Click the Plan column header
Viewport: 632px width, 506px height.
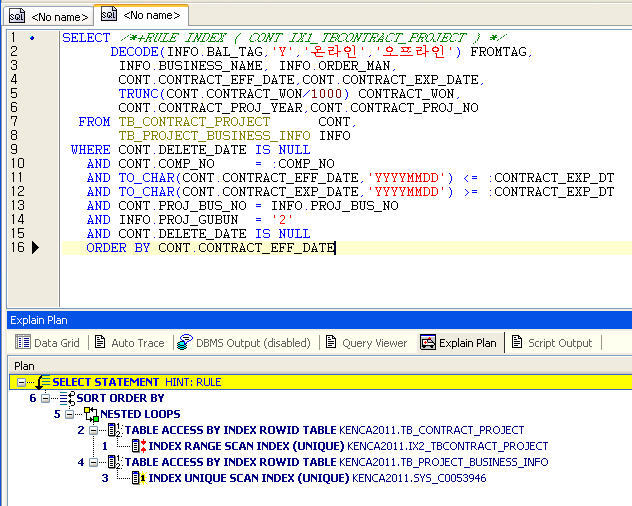click(24, 366)
